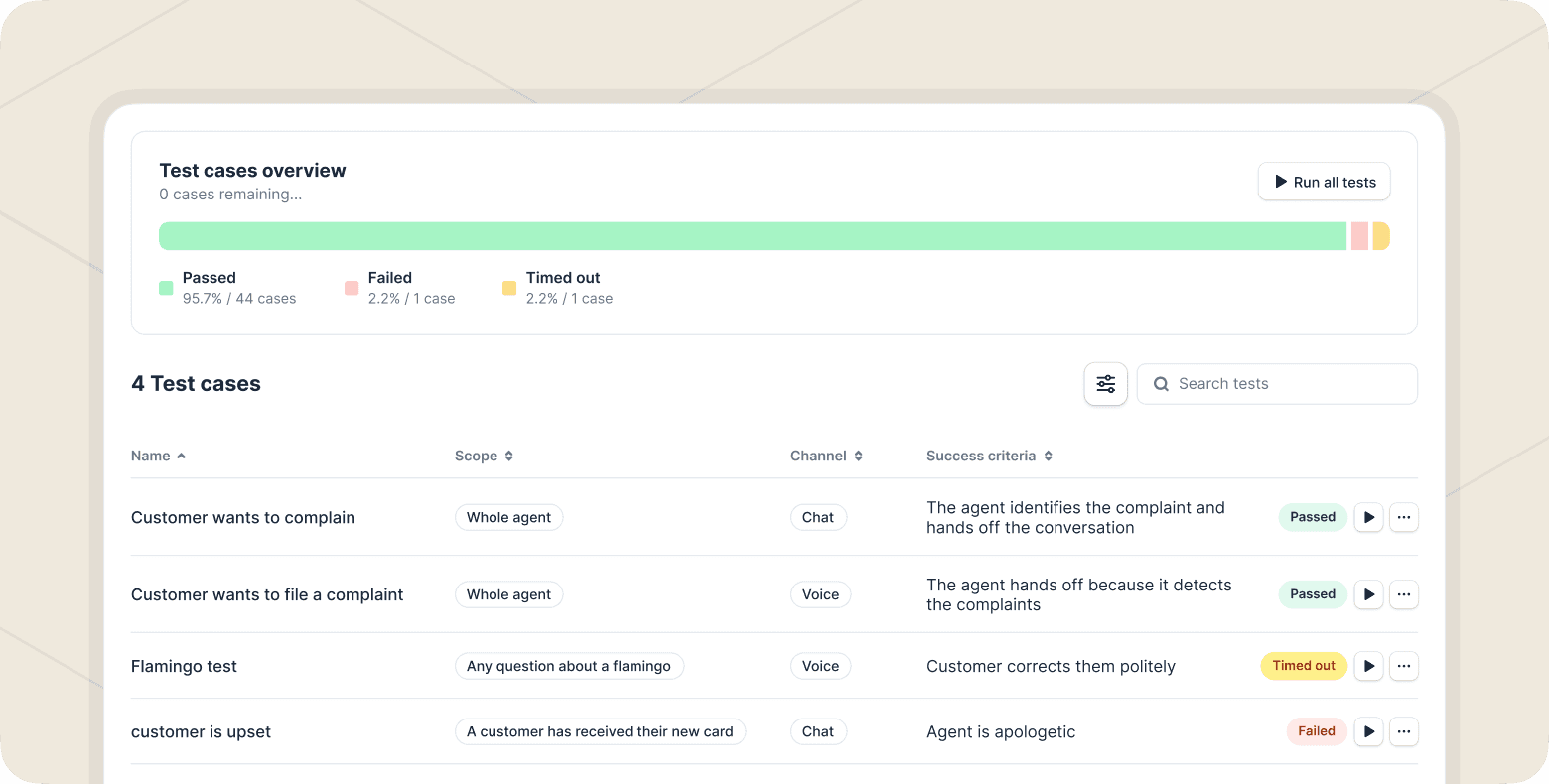Click green Passed legend swatch
This screenshot has height=784, width=1549.
pos(166,288)
